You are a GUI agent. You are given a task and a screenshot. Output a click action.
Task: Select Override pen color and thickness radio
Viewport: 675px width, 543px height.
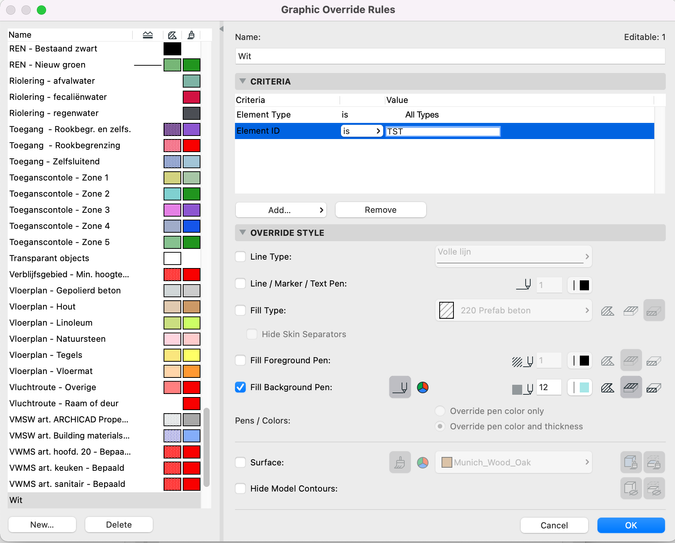(x=440, y=426)
